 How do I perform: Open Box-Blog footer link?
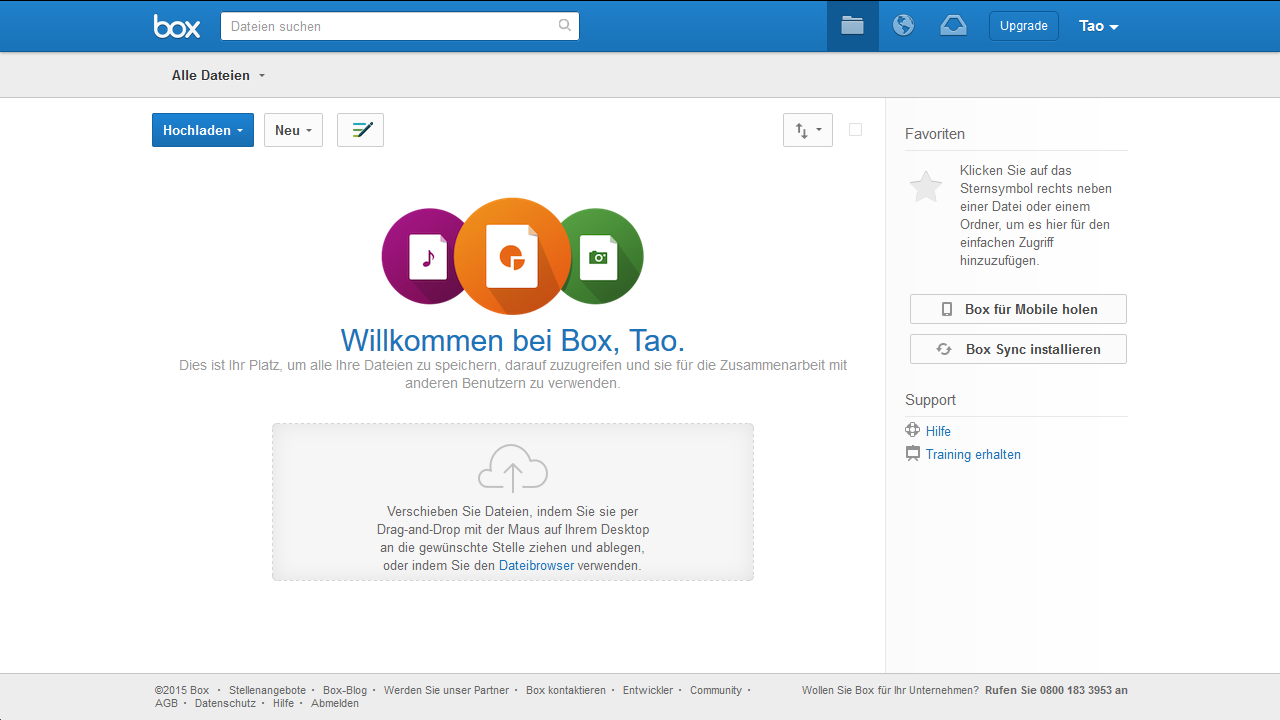345,690
